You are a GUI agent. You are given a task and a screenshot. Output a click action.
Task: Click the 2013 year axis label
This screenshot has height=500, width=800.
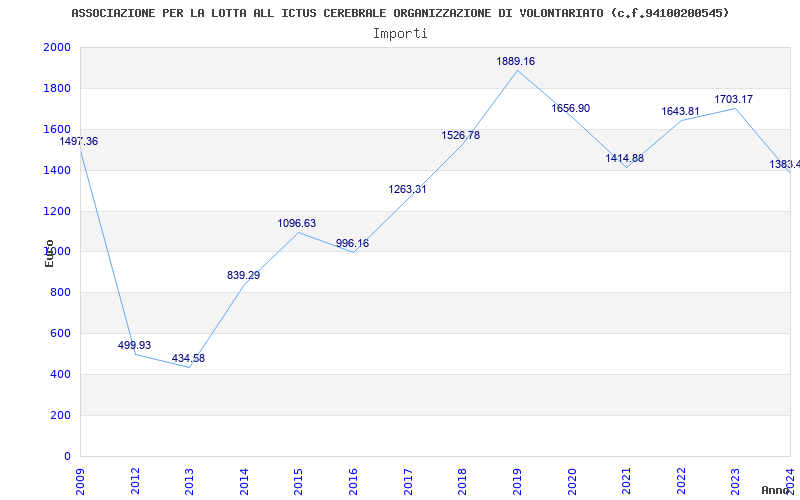190,481
